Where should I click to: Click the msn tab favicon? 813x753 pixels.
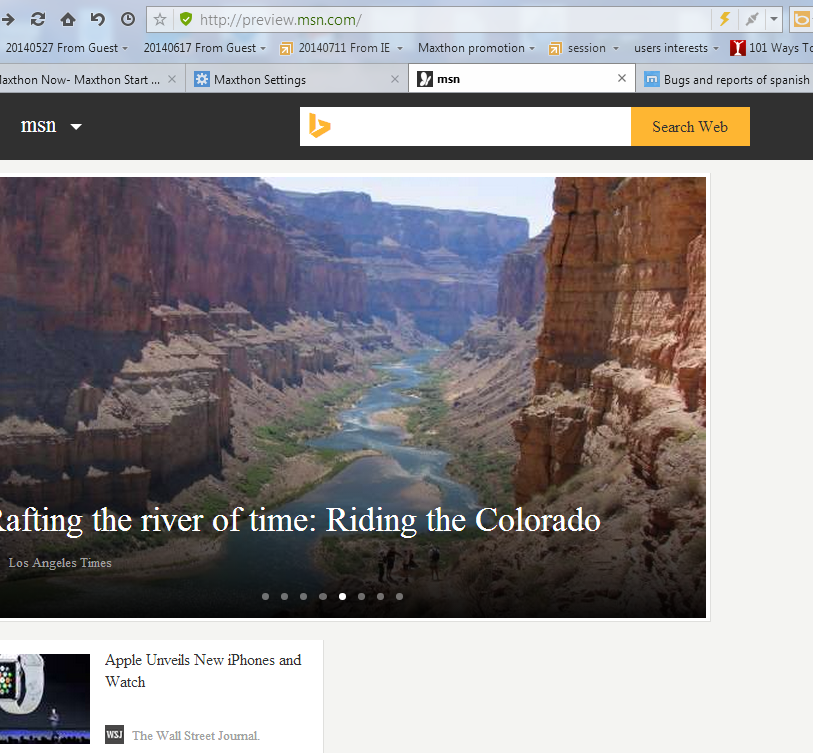(x=425, y=79)
